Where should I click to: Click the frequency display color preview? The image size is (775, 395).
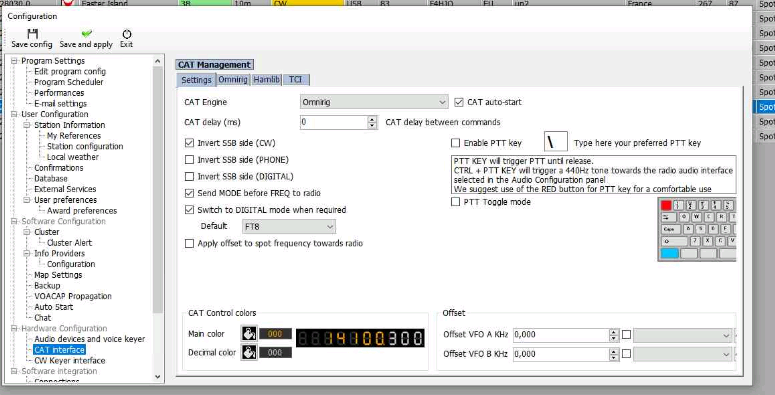(x=360, y=338)
